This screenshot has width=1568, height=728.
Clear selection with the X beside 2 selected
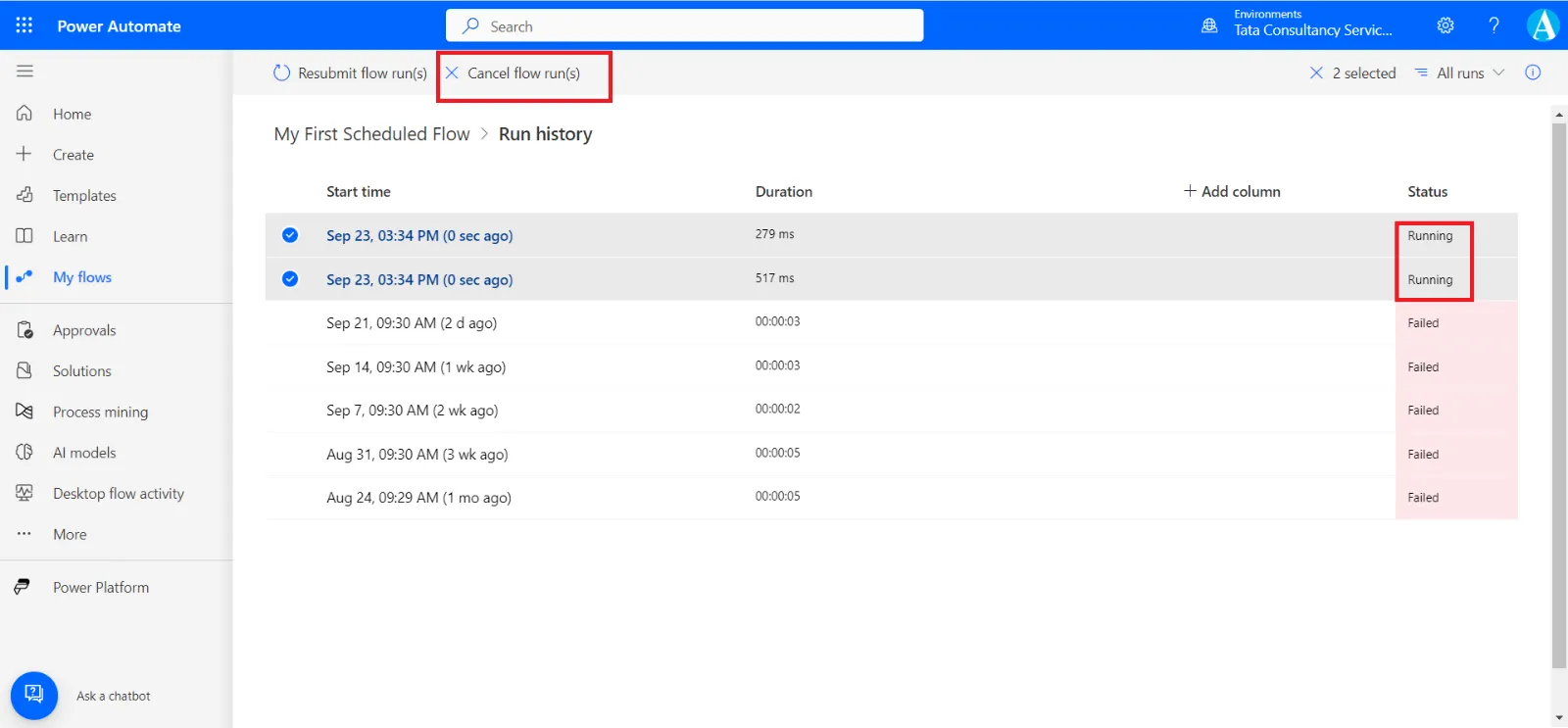click(x=1316, y=73)
